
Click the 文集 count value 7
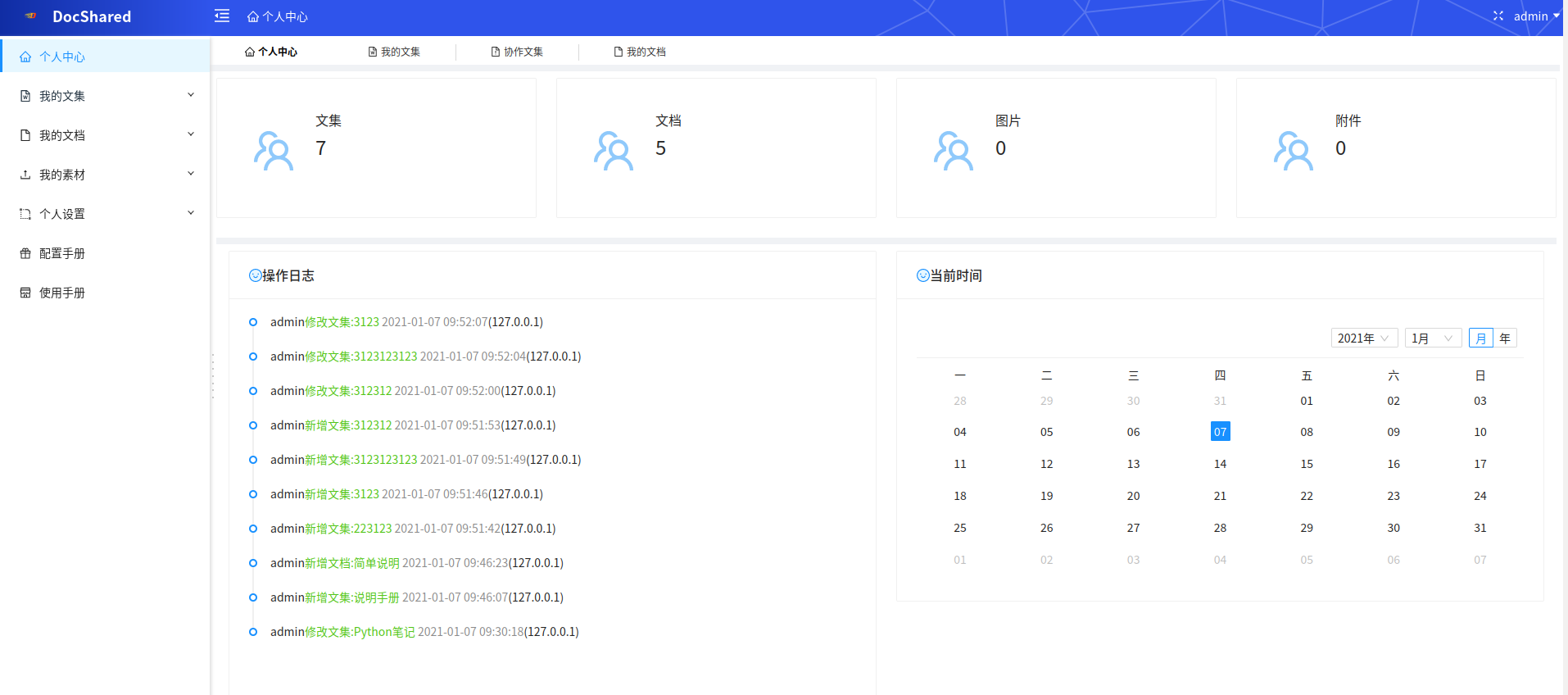[x=321, y=148]
